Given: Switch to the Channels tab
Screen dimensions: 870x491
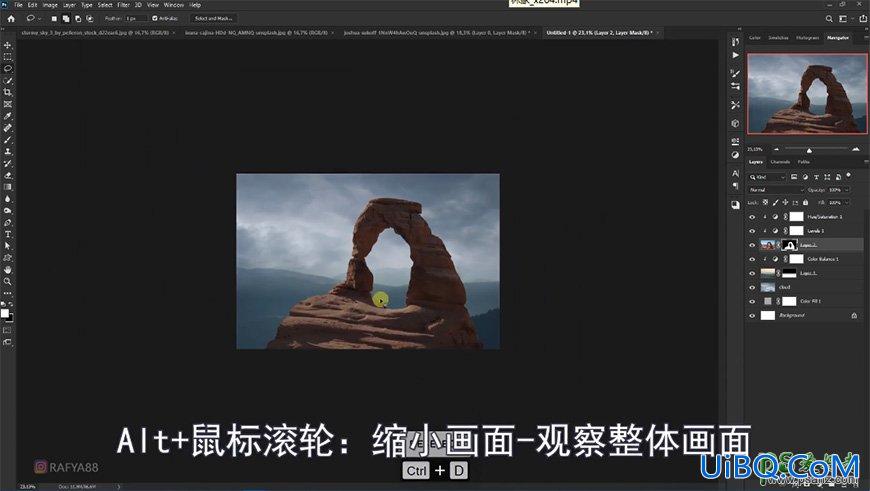Looking at the screenshot, I should tap(780, 162).
